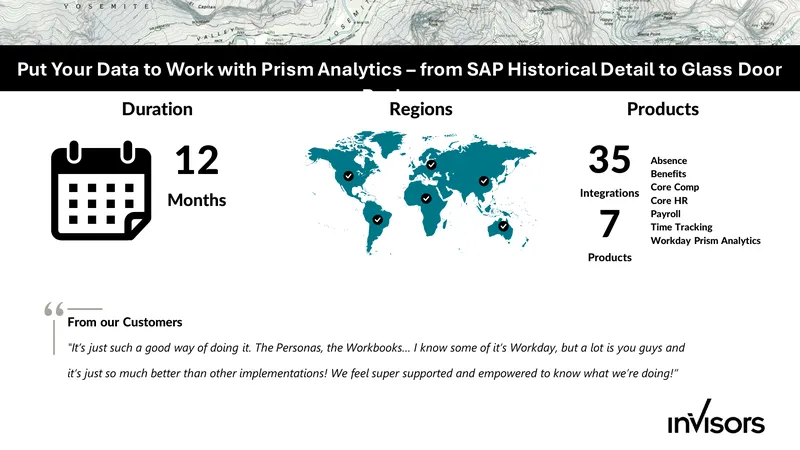This screenshot has height=450, width=800.
Task: Click Benefits in the product list
Action: 668,174
